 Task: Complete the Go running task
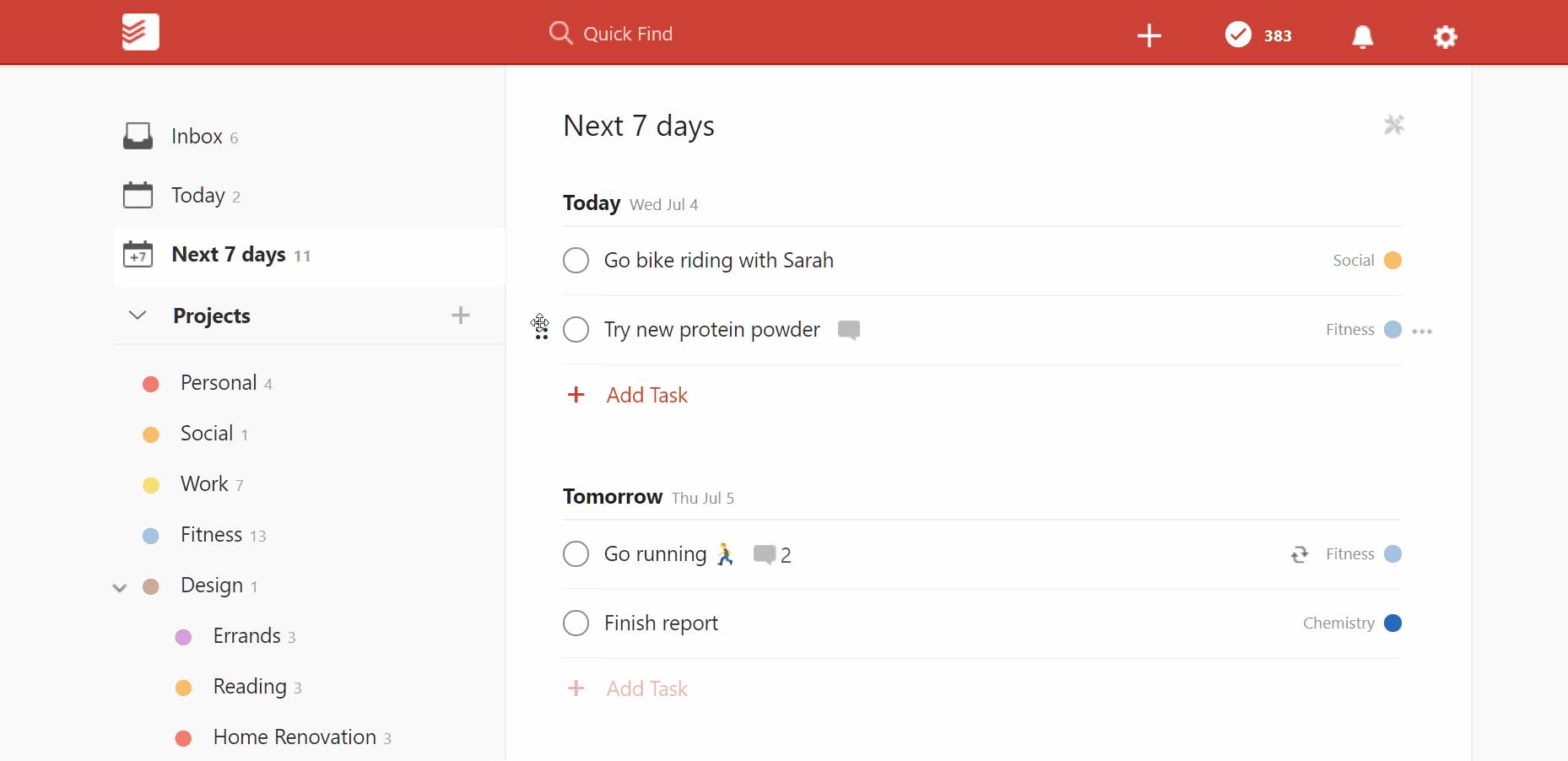click(576, 554)
